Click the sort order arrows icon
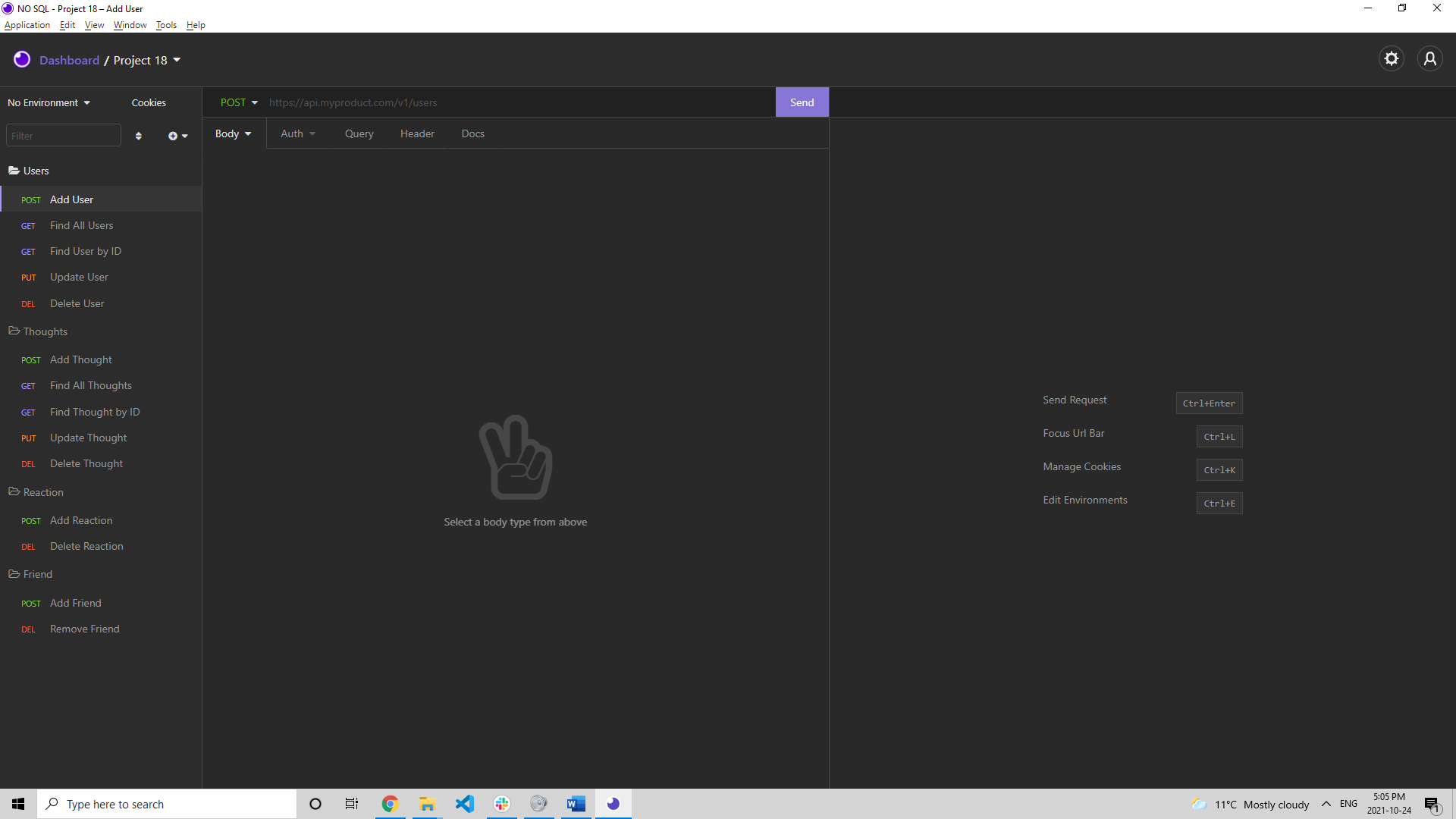 [x=138, y=136]
